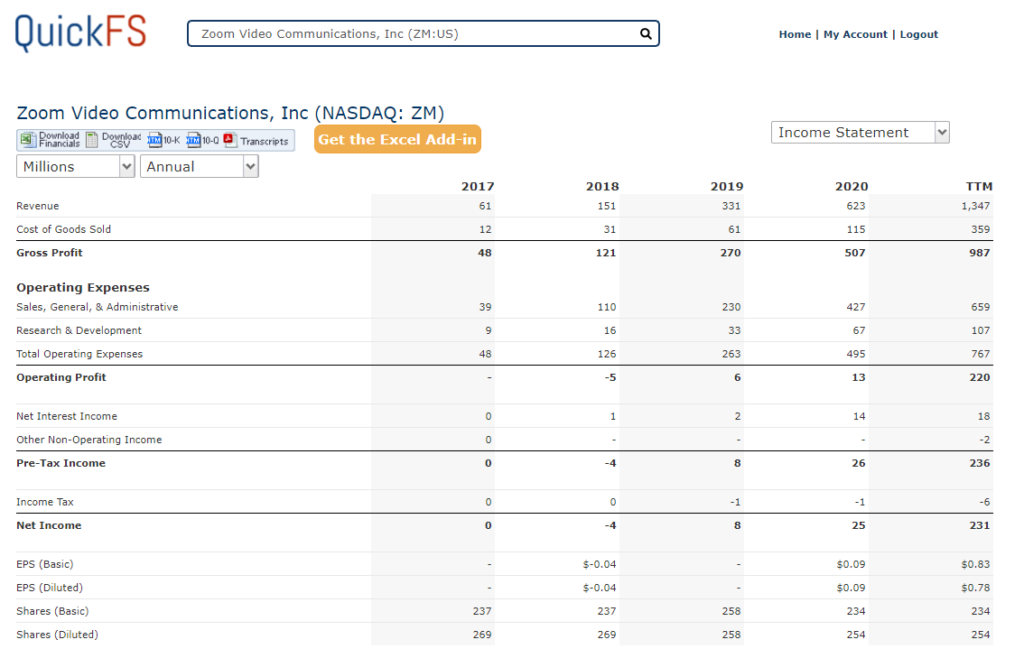This screenshot has height=649, width=1024.
Task: Click the Logout link
Action: point(919,35)
